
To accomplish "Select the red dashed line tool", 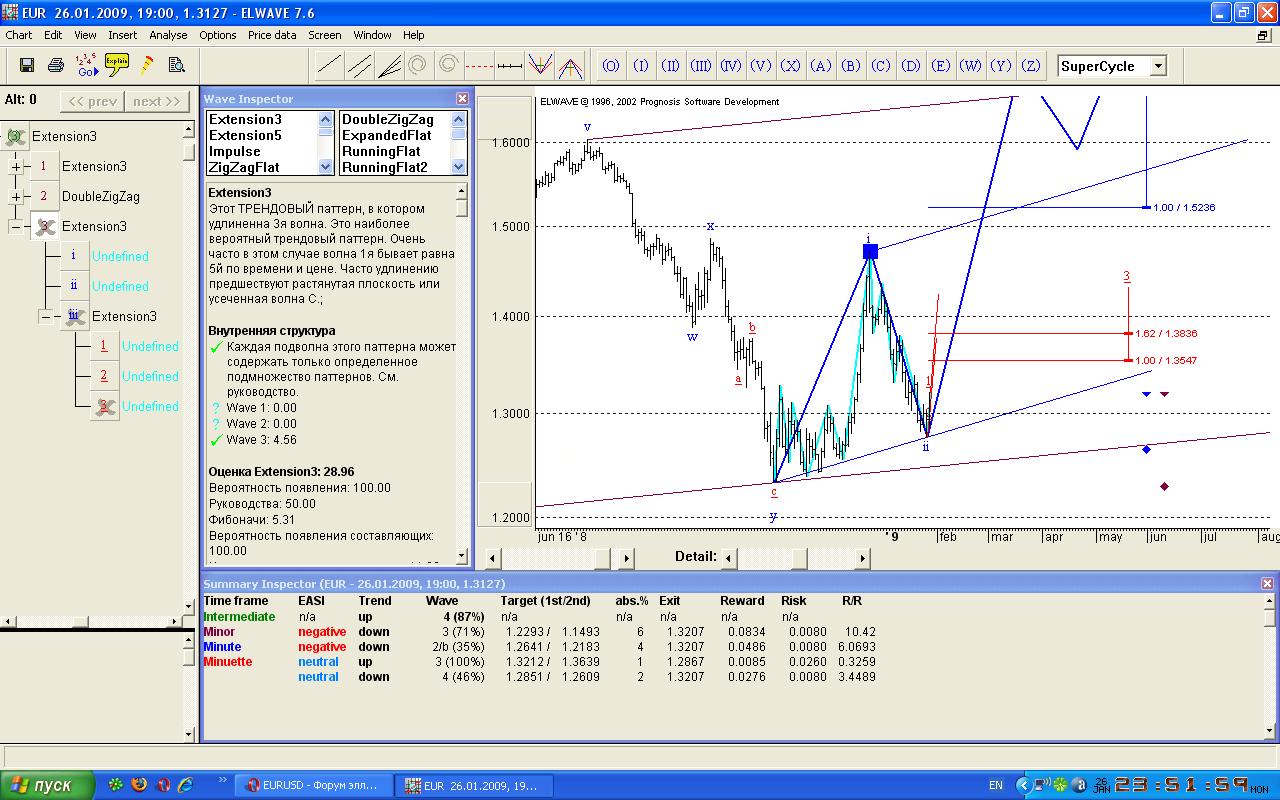I will point(479,65).
